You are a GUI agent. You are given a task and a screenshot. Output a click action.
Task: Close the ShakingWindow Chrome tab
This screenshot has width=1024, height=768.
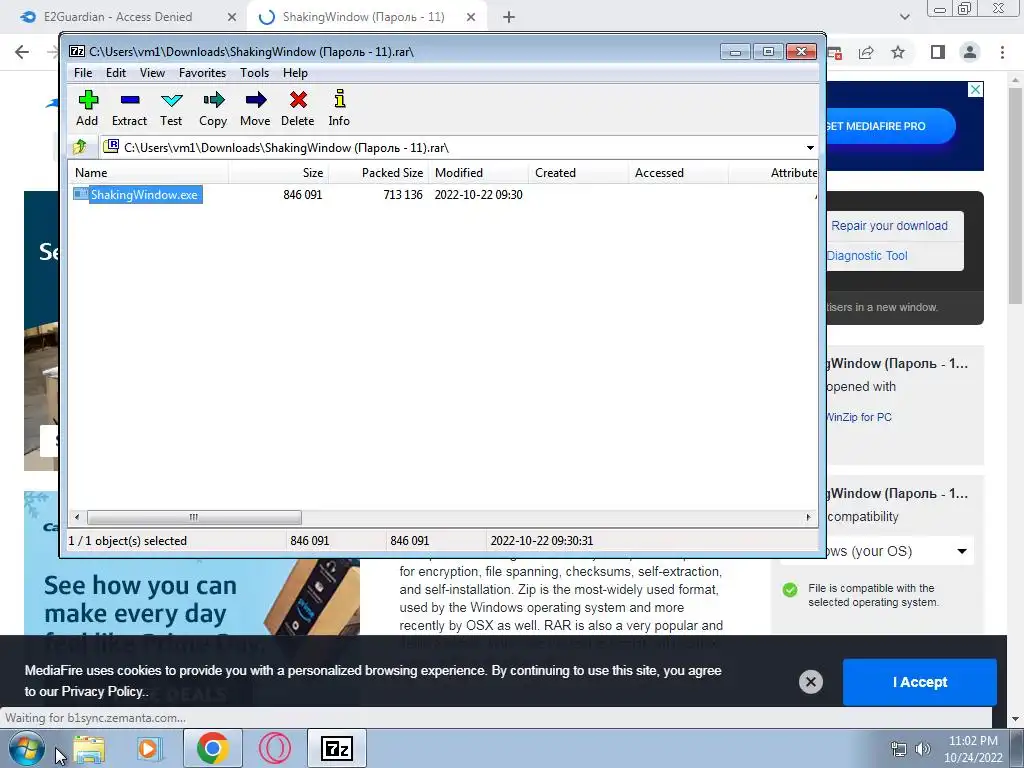pyautogui.click(x=471, y=18)
